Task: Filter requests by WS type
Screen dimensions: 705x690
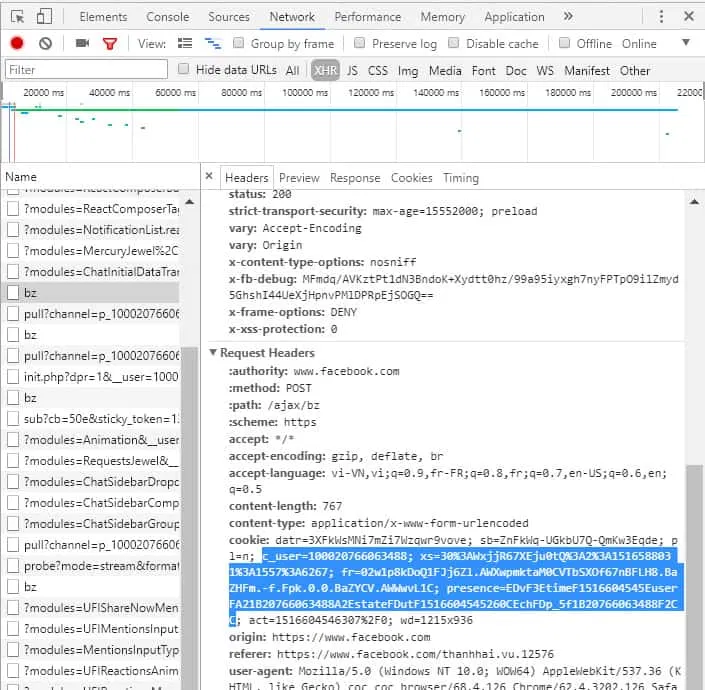Action: tap(544, 71)
